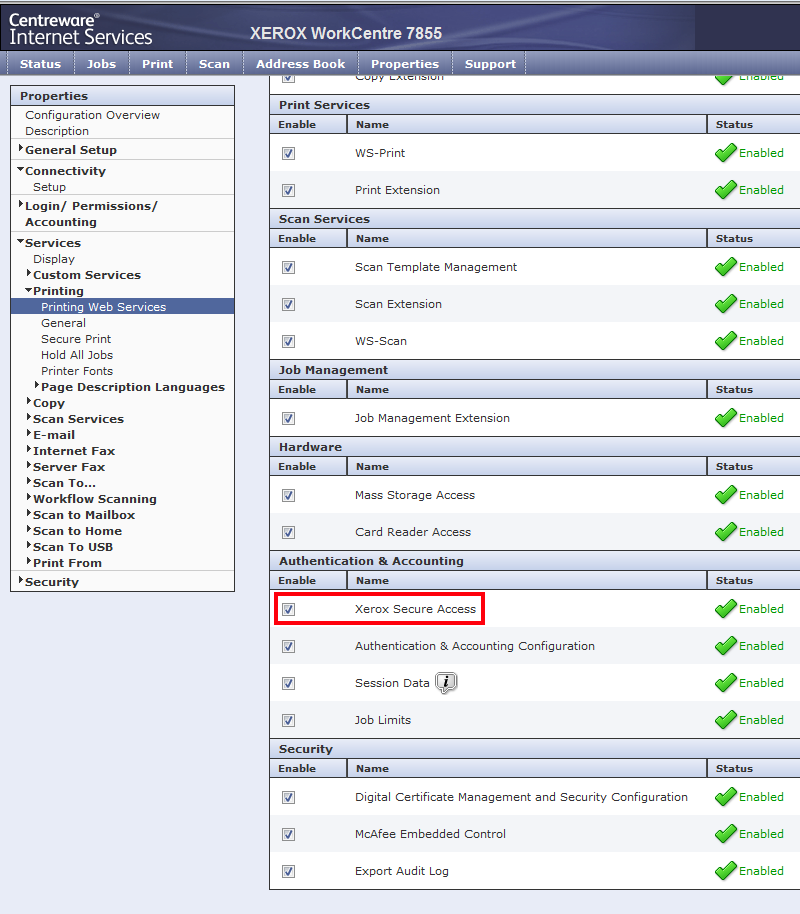
Task: Toggle the WS-Scan checkbox
Action: [x=288, y=342]
